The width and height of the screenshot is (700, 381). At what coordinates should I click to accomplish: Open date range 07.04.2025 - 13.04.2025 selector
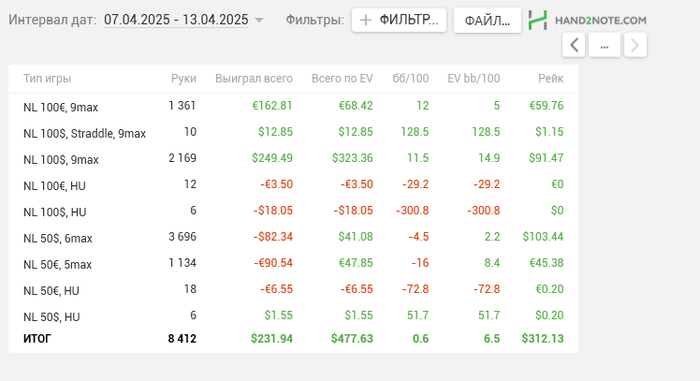coord(176,20)
